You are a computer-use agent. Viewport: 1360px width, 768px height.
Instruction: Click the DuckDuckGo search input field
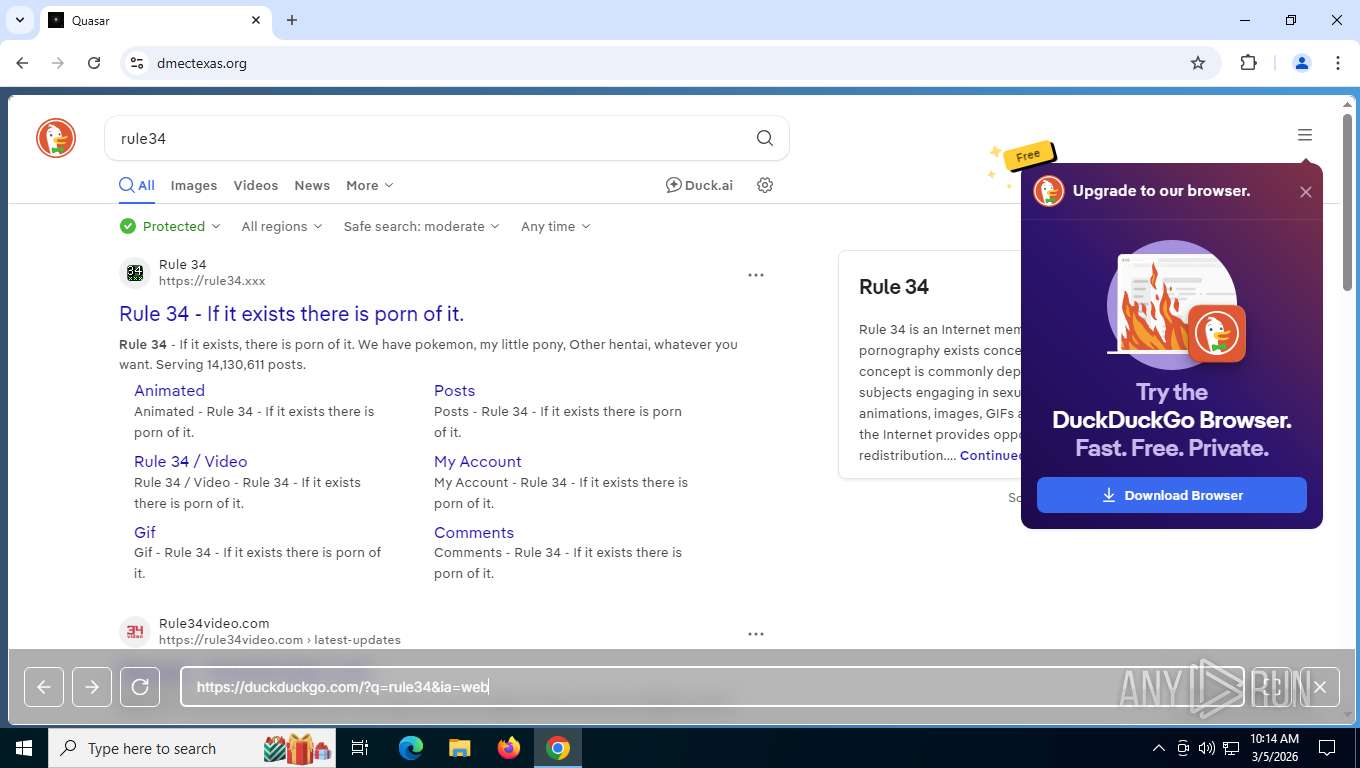(x=430, y=138)
